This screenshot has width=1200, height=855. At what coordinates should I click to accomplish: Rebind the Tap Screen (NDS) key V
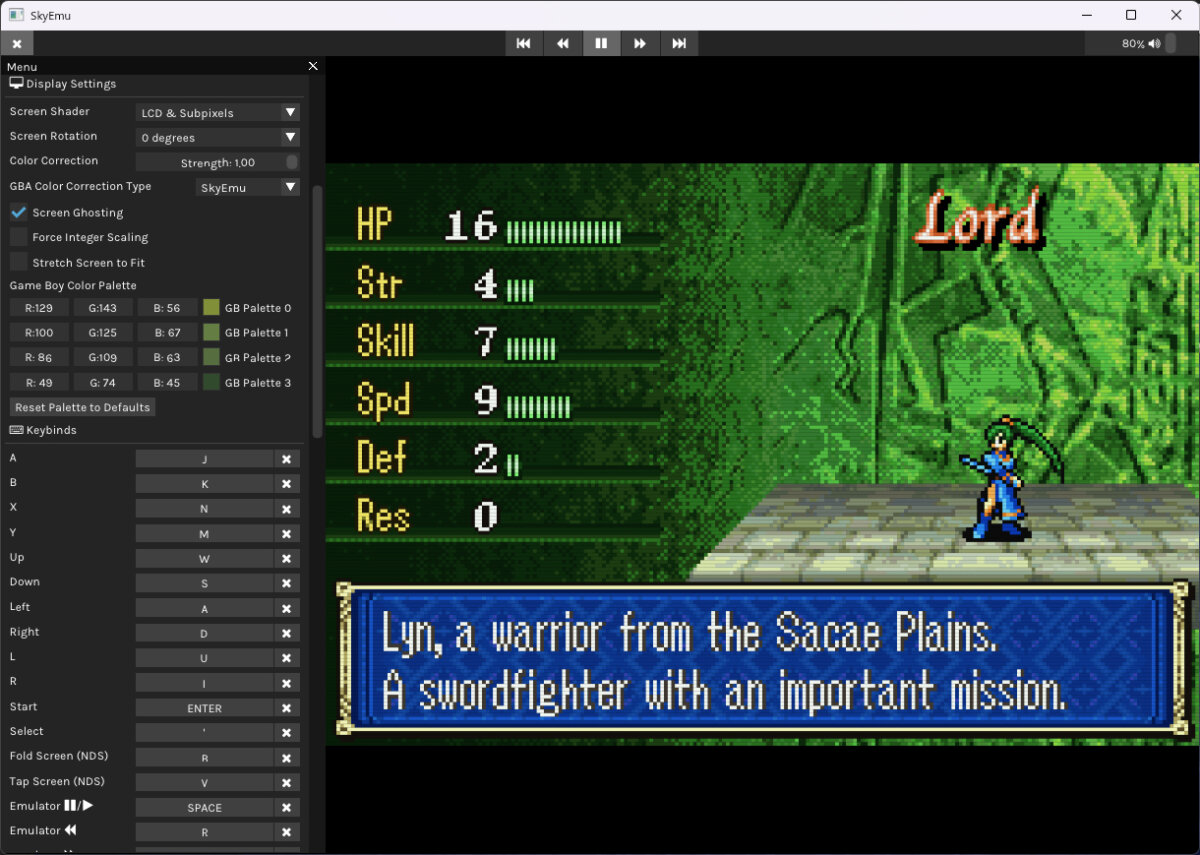204,782
